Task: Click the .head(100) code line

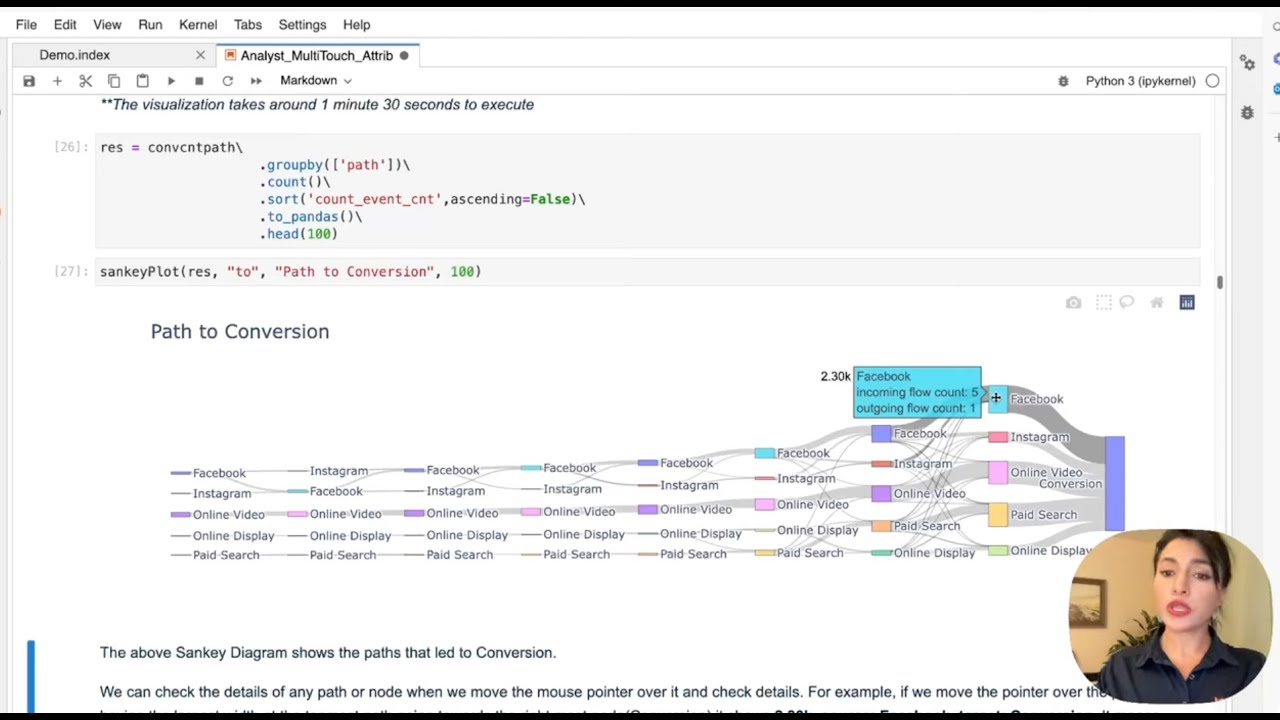Action: point(299,234)
